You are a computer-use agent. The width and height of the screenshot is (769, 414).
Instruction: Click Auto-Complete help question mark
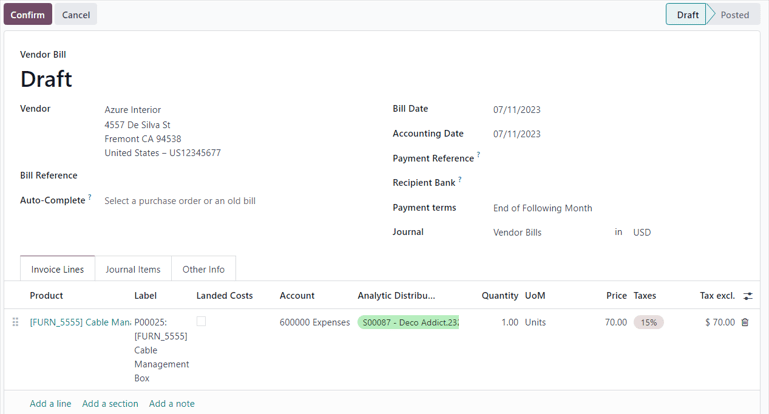[x=90, y=198]
